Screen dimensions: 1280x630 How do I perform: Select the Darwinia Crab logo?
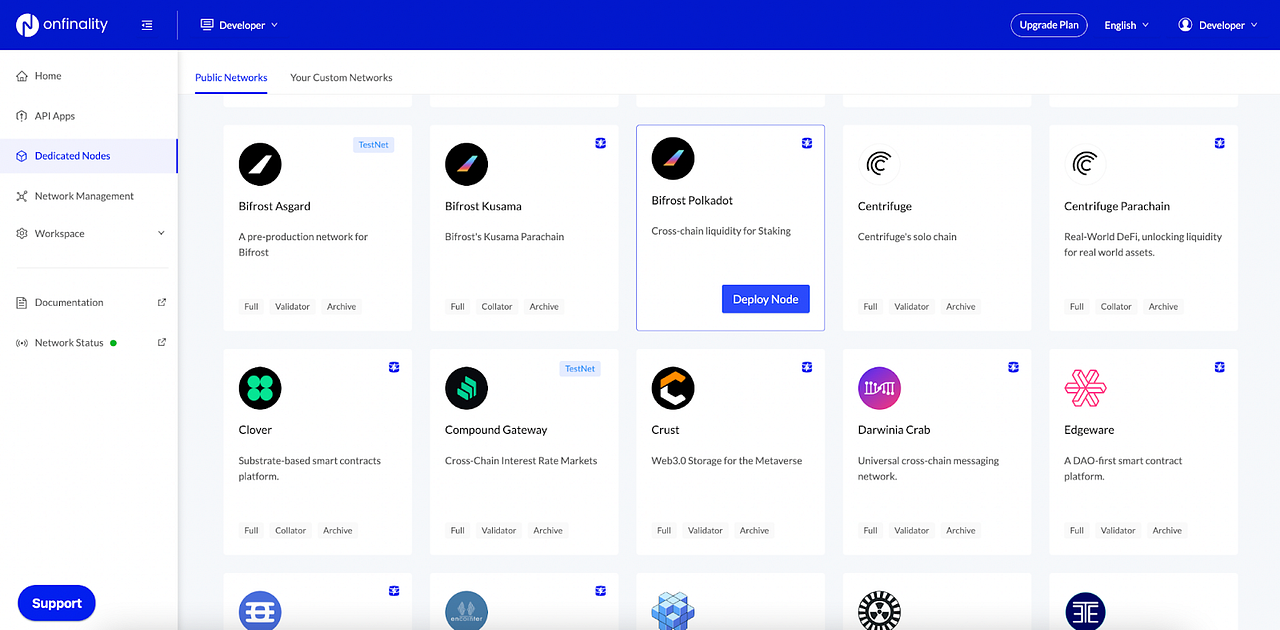879,388
